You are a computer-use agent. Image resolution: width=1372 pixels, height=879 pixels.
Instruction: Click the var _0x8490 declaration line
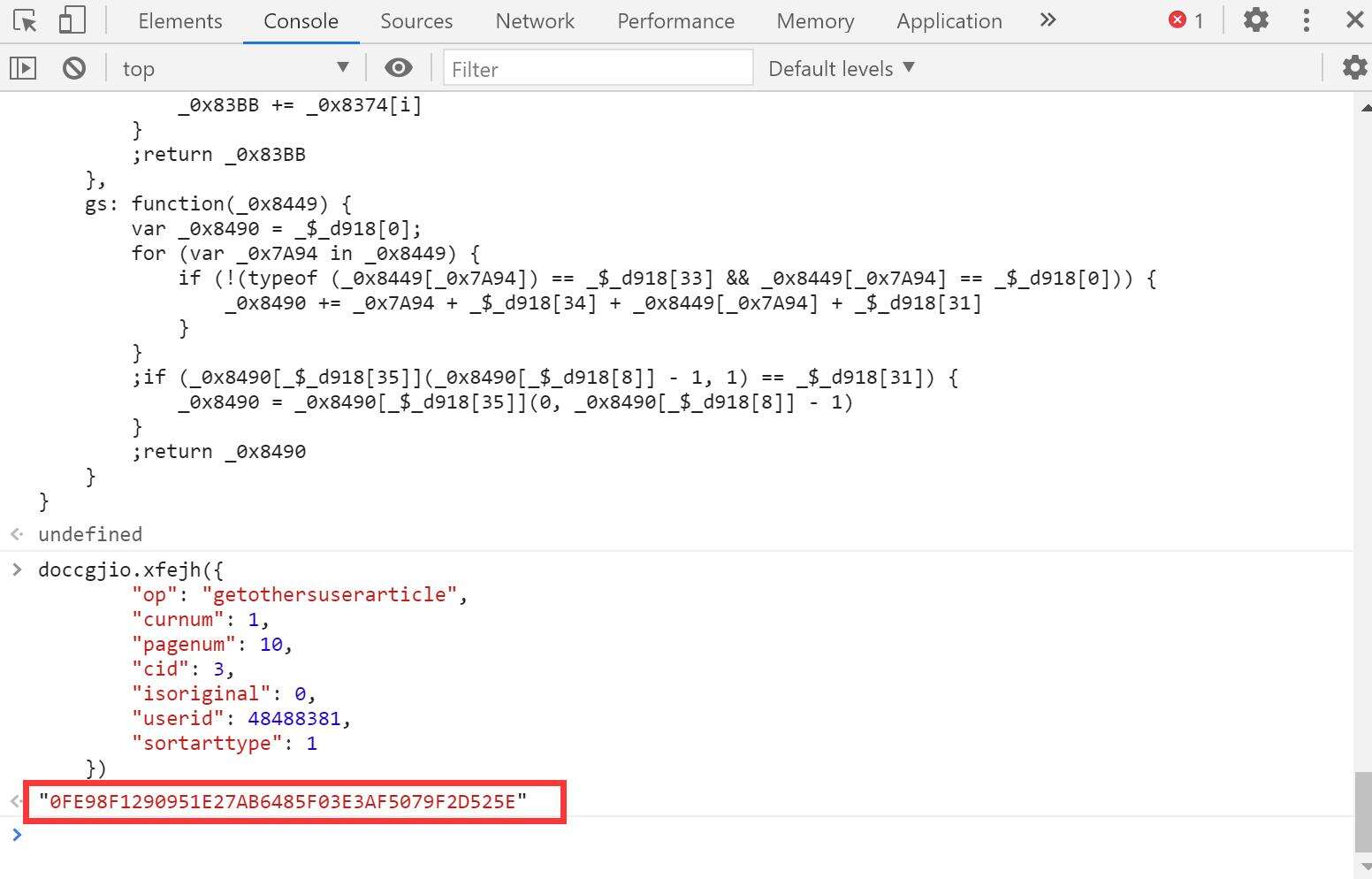pos(277,228)
